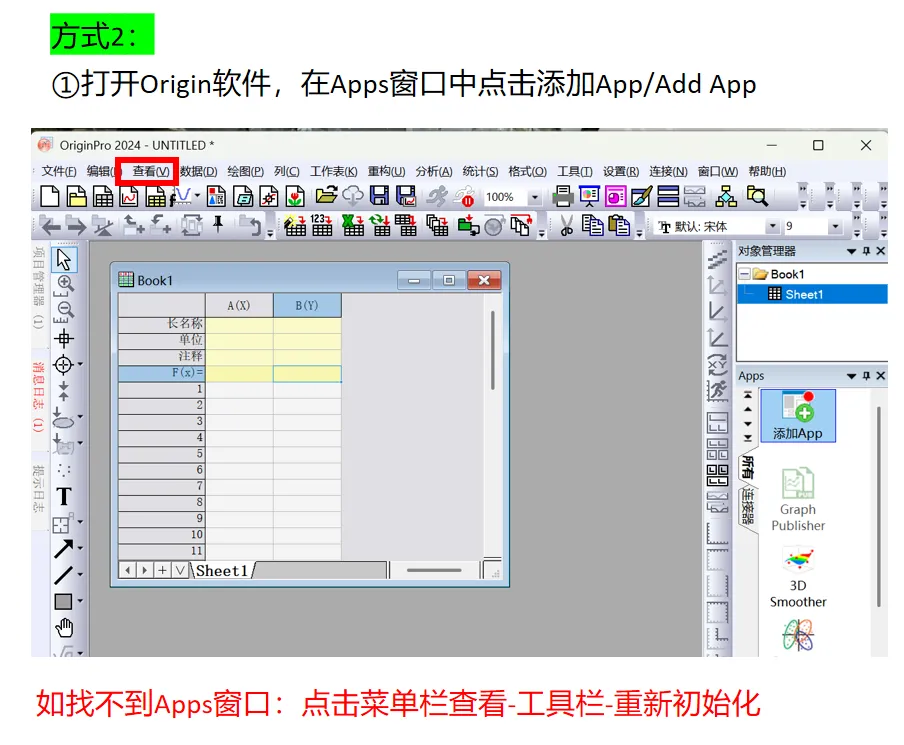
Task: Open the 查看(V) View menu
Action: 150,171
